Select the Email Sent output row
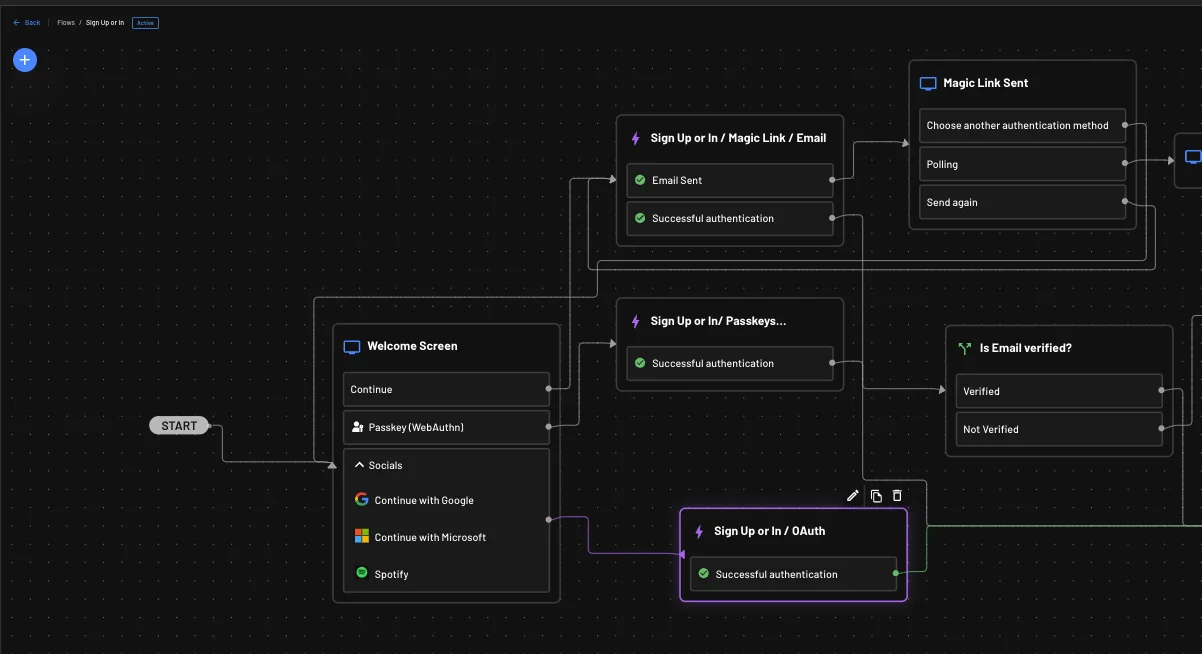1202x654 pixels. tap(730, 180)
